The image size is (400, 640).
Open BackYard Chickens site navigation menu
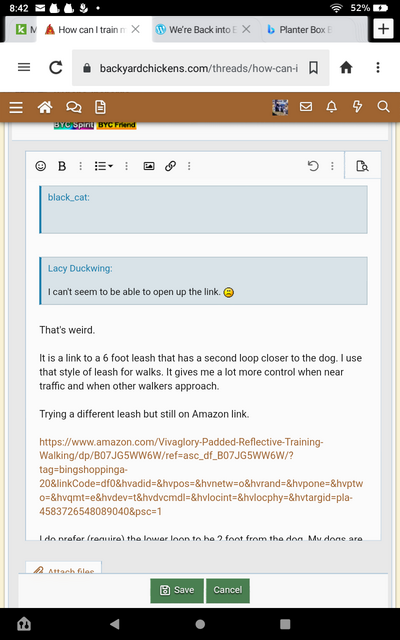(16, 107)
